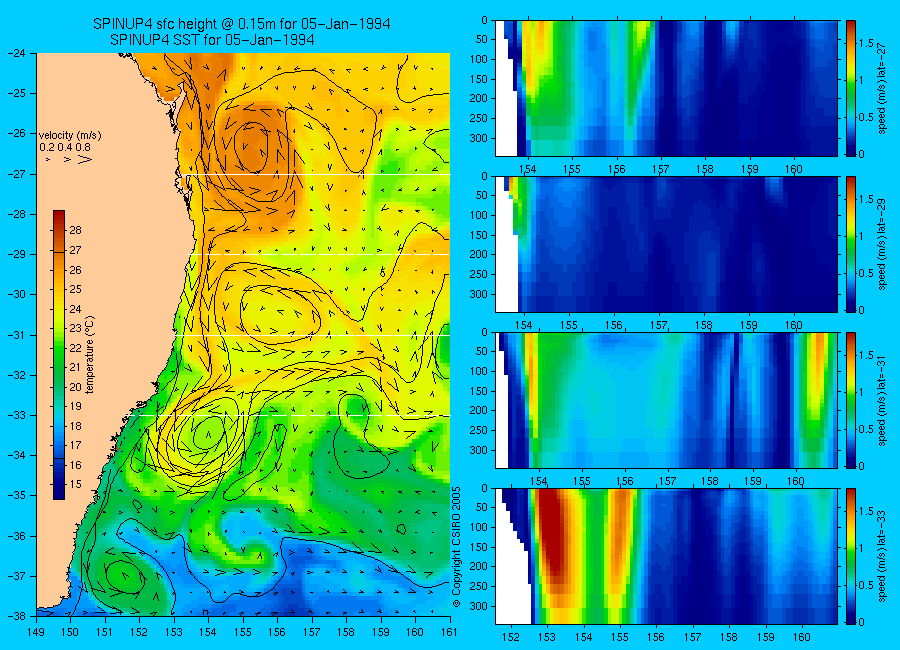The width and height of the screenshot is (900, 650).
Task: Click the speed section panel for lat=-31
Action: pos(666,400)
